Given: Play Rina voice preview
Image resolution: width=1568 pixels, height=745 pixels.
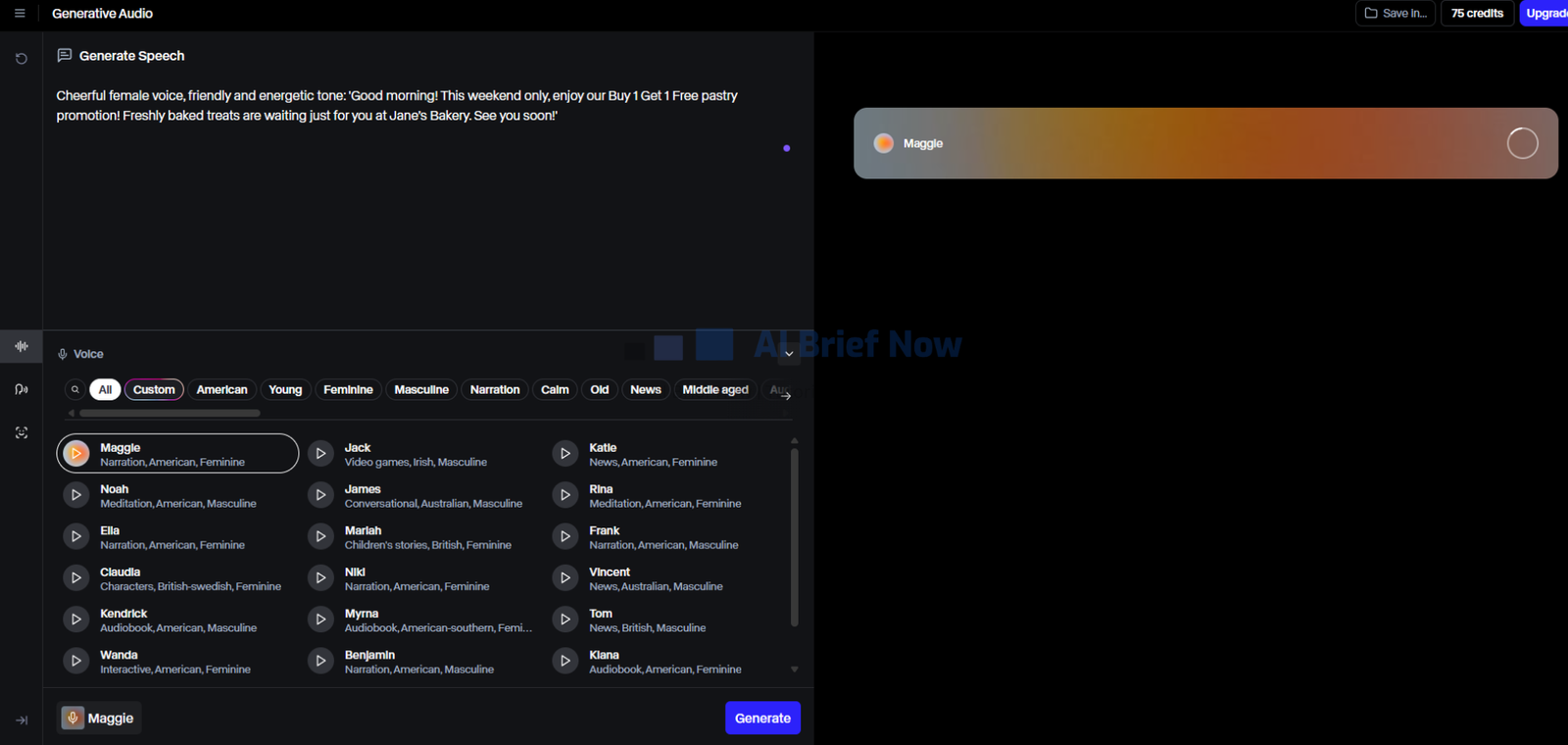Looking at the screenshot, I should click(x=565, y=495).
